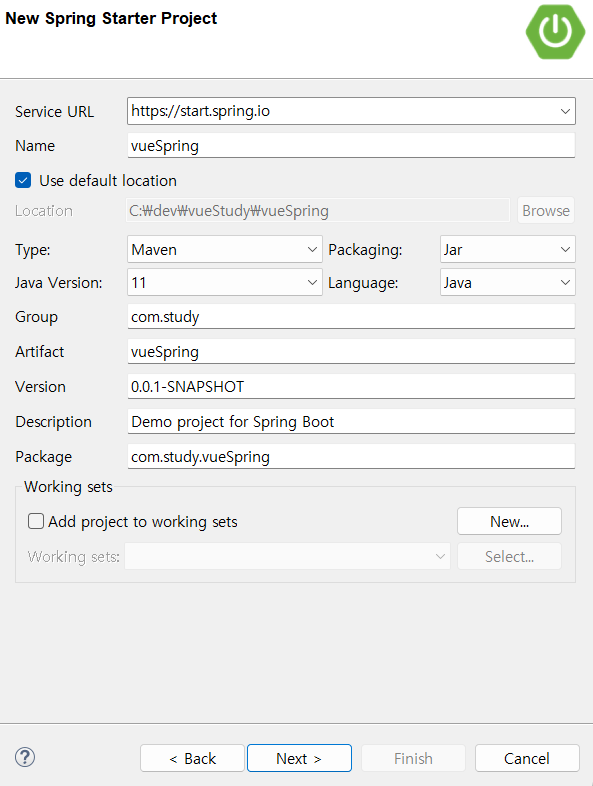593x786 pixels.
Task: Click the Language: label
Action: (x=363, y=283)
